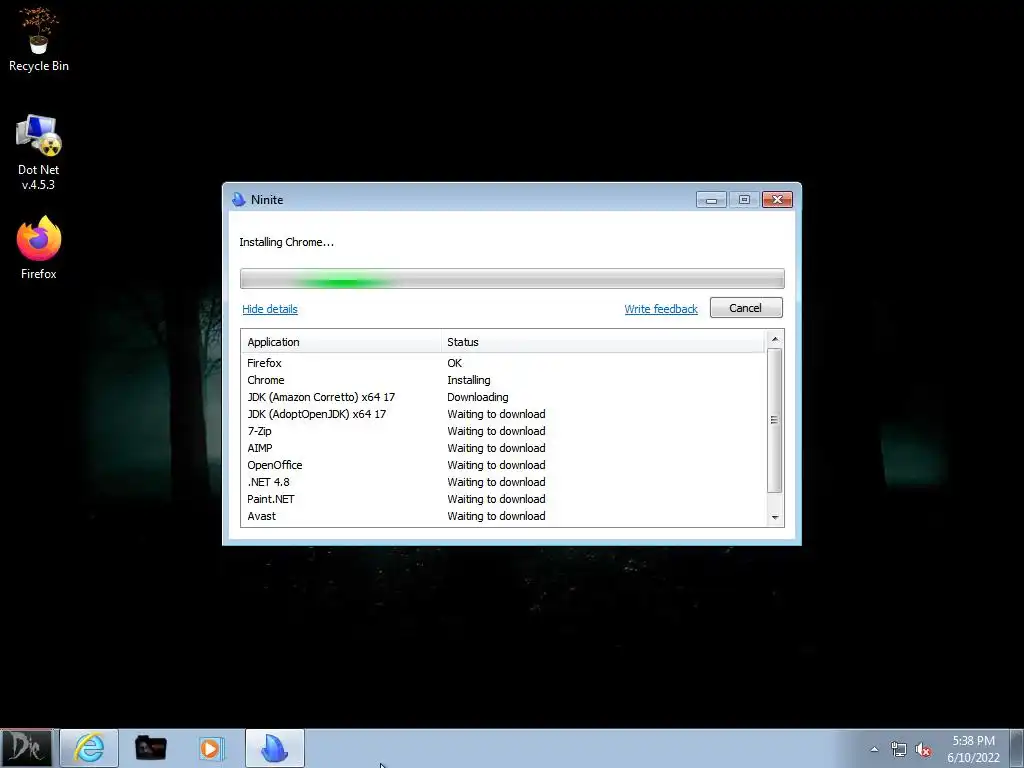Select the Paint.NET row

coord(503,499)
